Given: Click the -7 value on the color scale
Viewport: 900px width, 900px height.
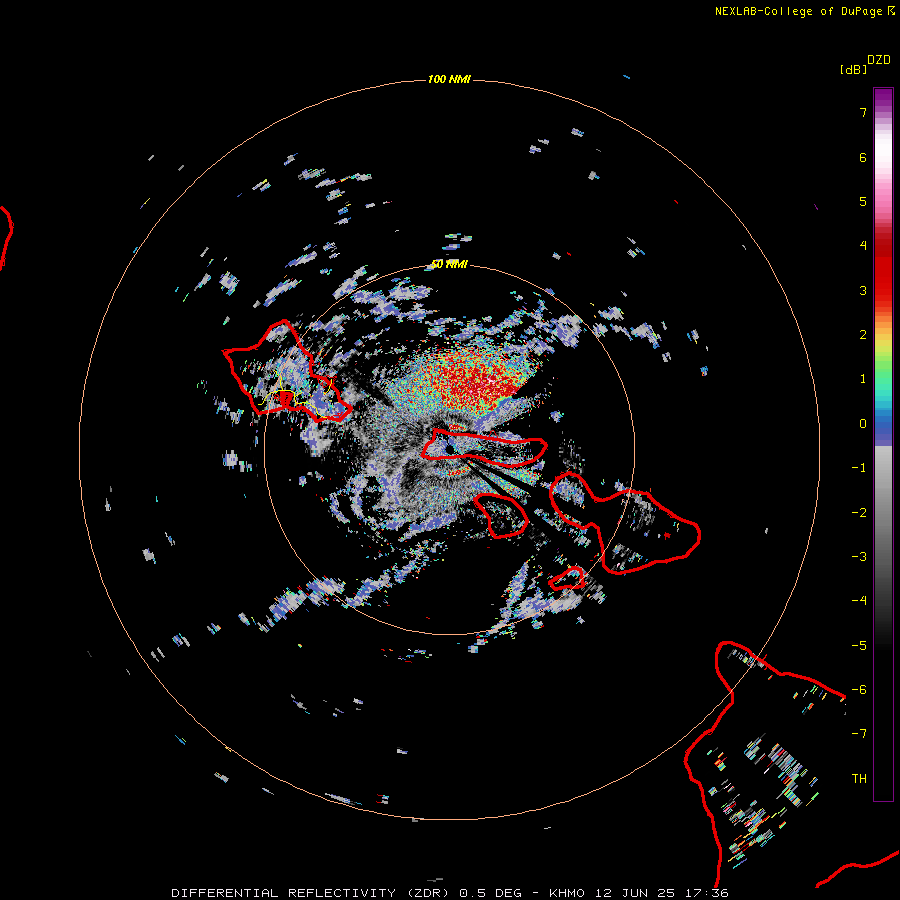Looking at the screenshot, I should tap(859, 734).
